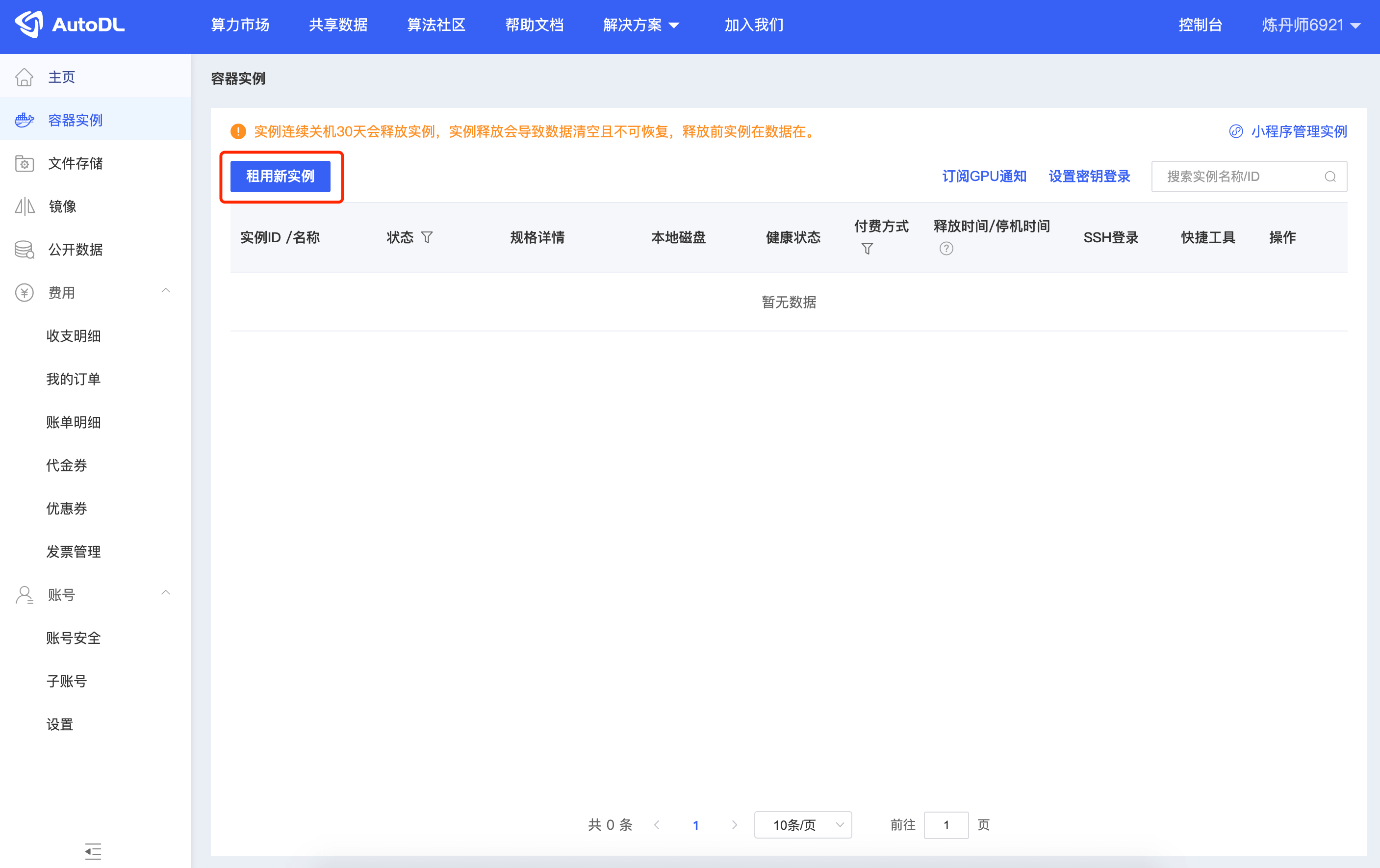
Task: Click the AutoDL logo icon
Action: tap(28, 24)
